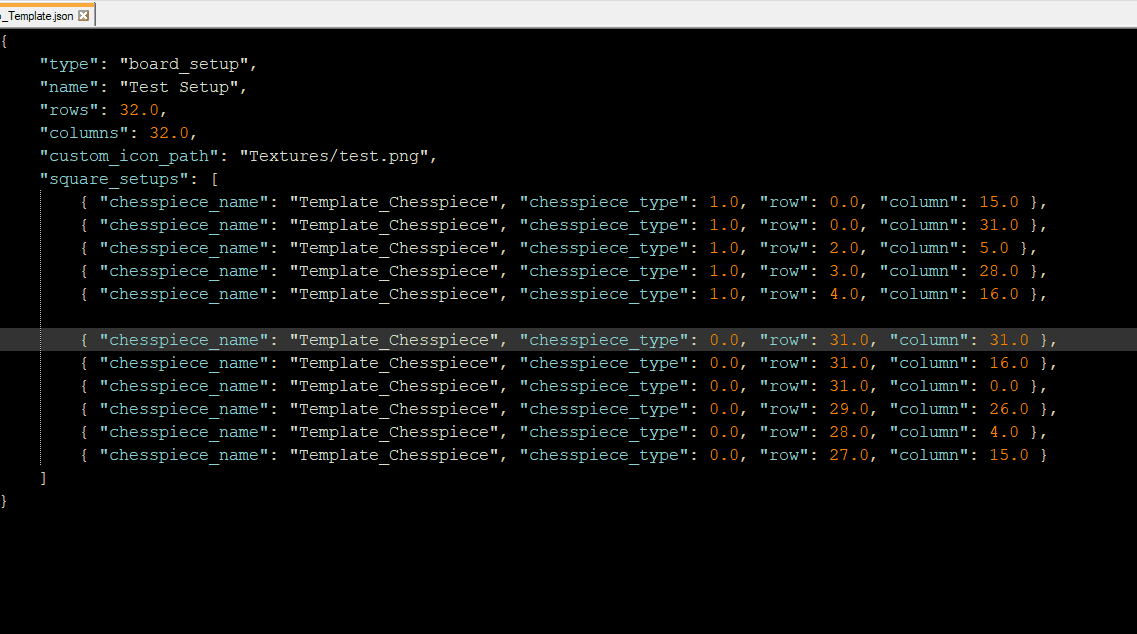
Task: Click column value 28.0 on the row 3.0 line
Action: click(x=999, y=271)
